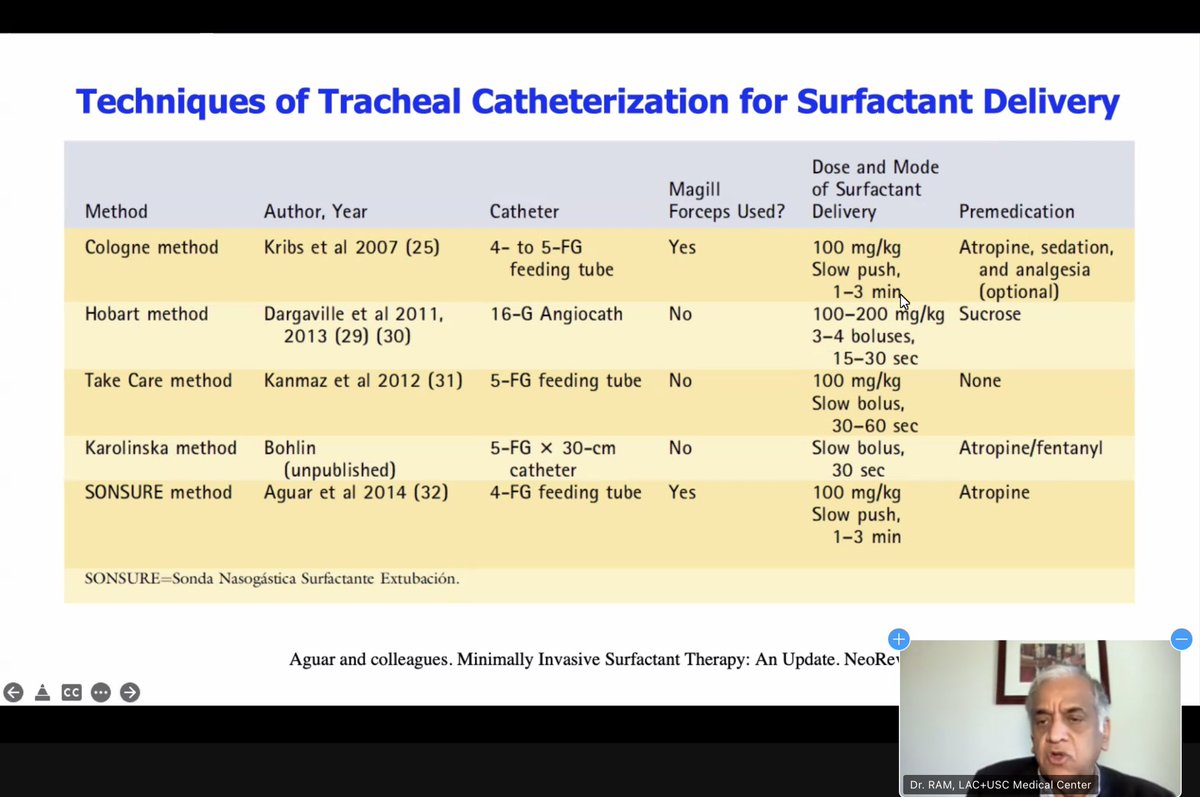Click the No cell in Karolinska row
This screenshot has height=797, width=1200.
click(680, 448)
